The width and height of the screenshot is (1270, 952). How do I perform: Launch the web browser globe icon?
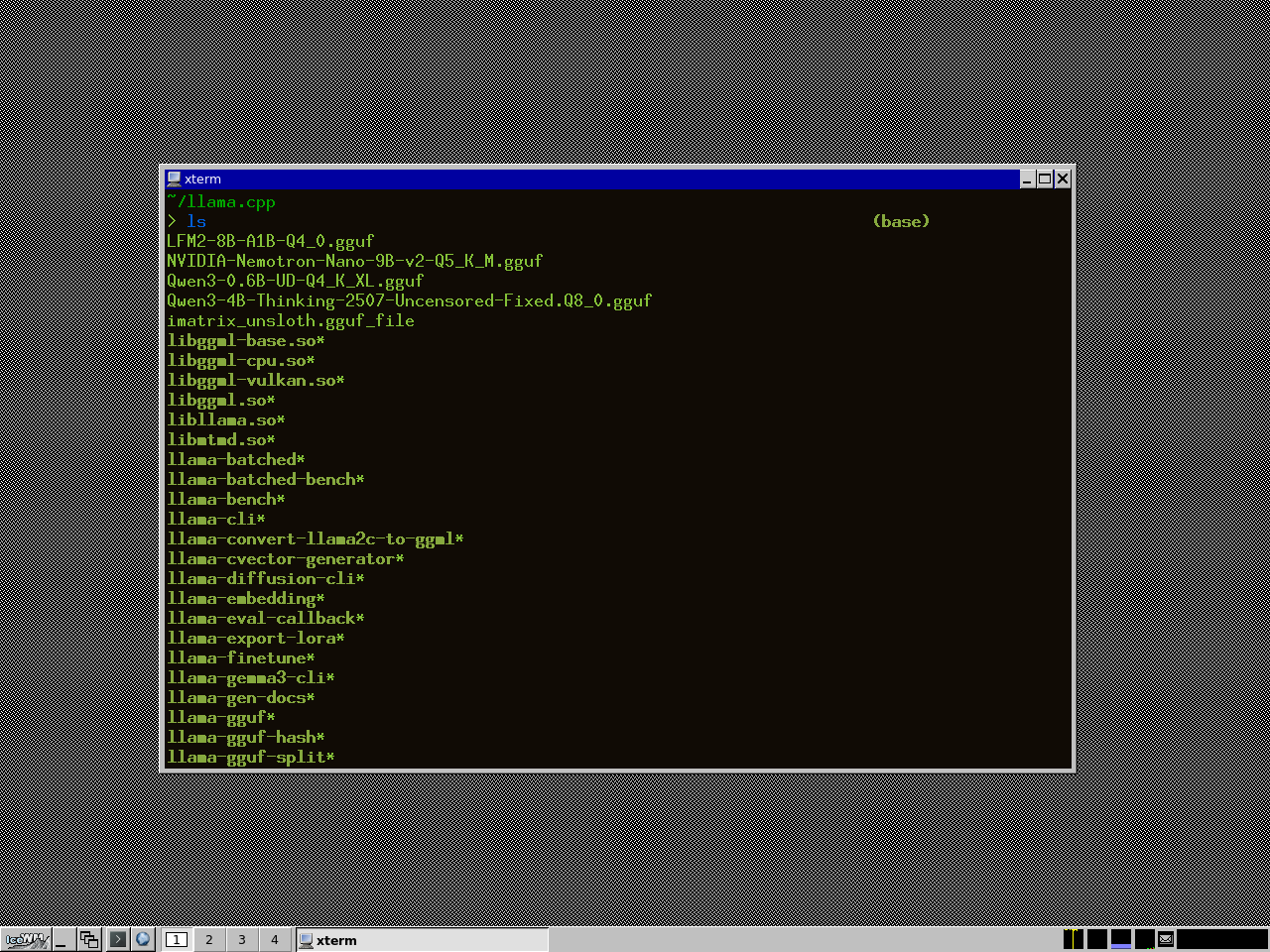click(x=143, y=939)
